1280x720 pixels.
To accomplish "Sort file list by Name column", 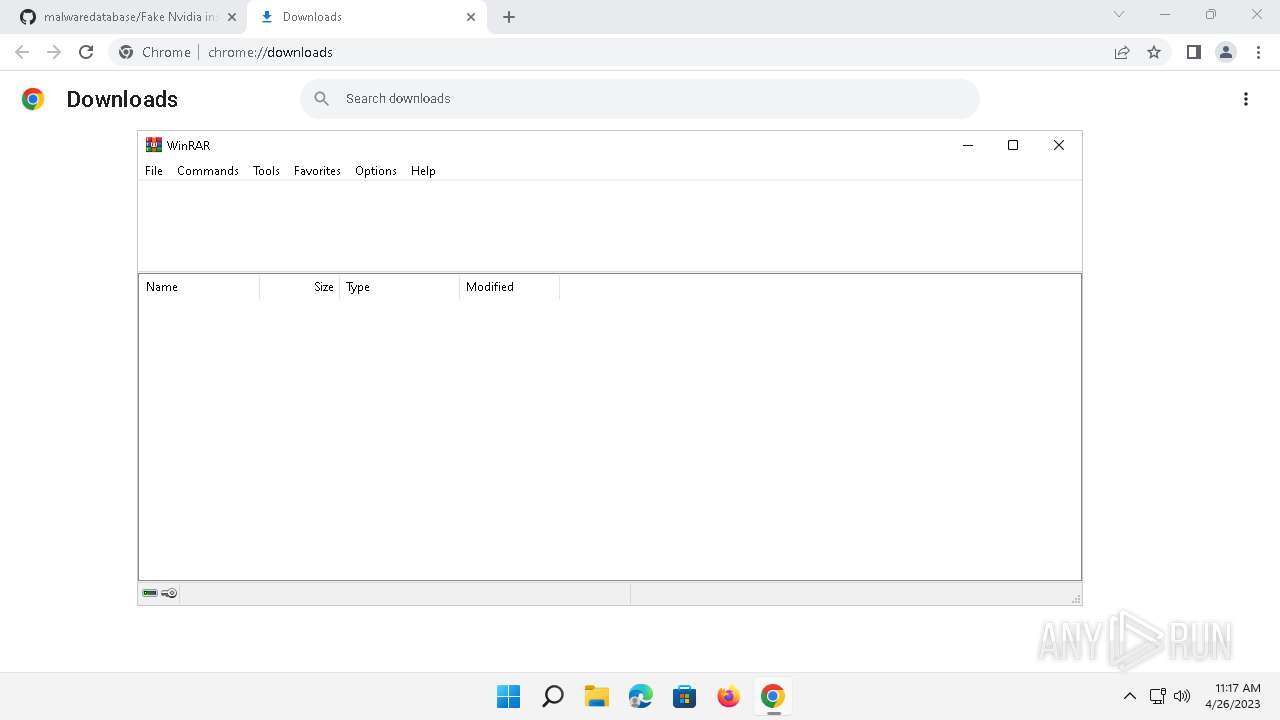I will click(199, 287).
